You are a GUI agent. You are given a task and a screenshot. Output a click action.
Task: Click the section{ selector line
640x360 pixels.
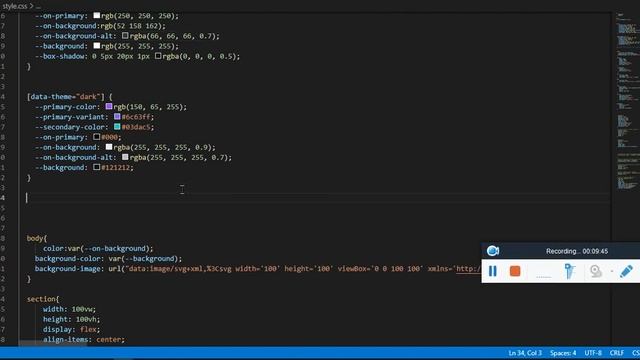pos(43,299)
